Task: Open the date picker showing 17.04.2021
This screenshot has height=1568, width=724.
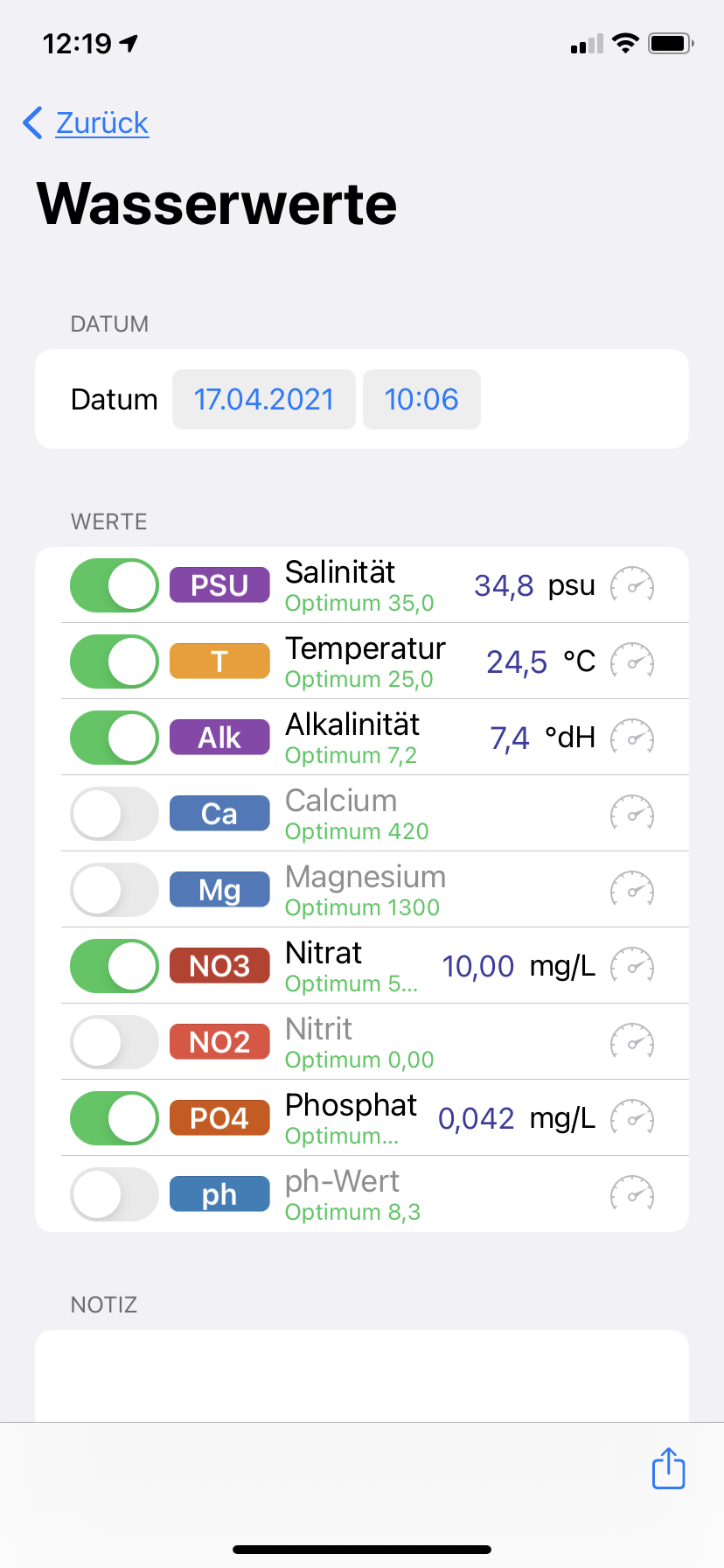Action: 264,400
